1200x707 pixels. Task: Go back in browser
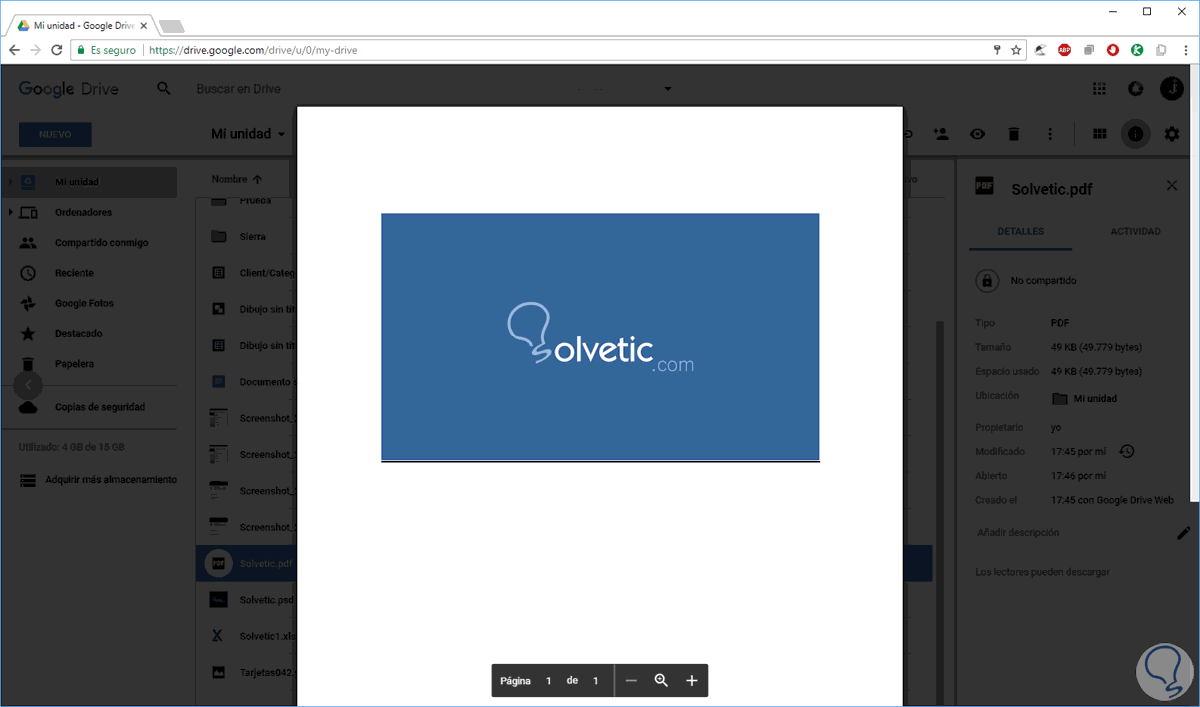click(14, 49)
